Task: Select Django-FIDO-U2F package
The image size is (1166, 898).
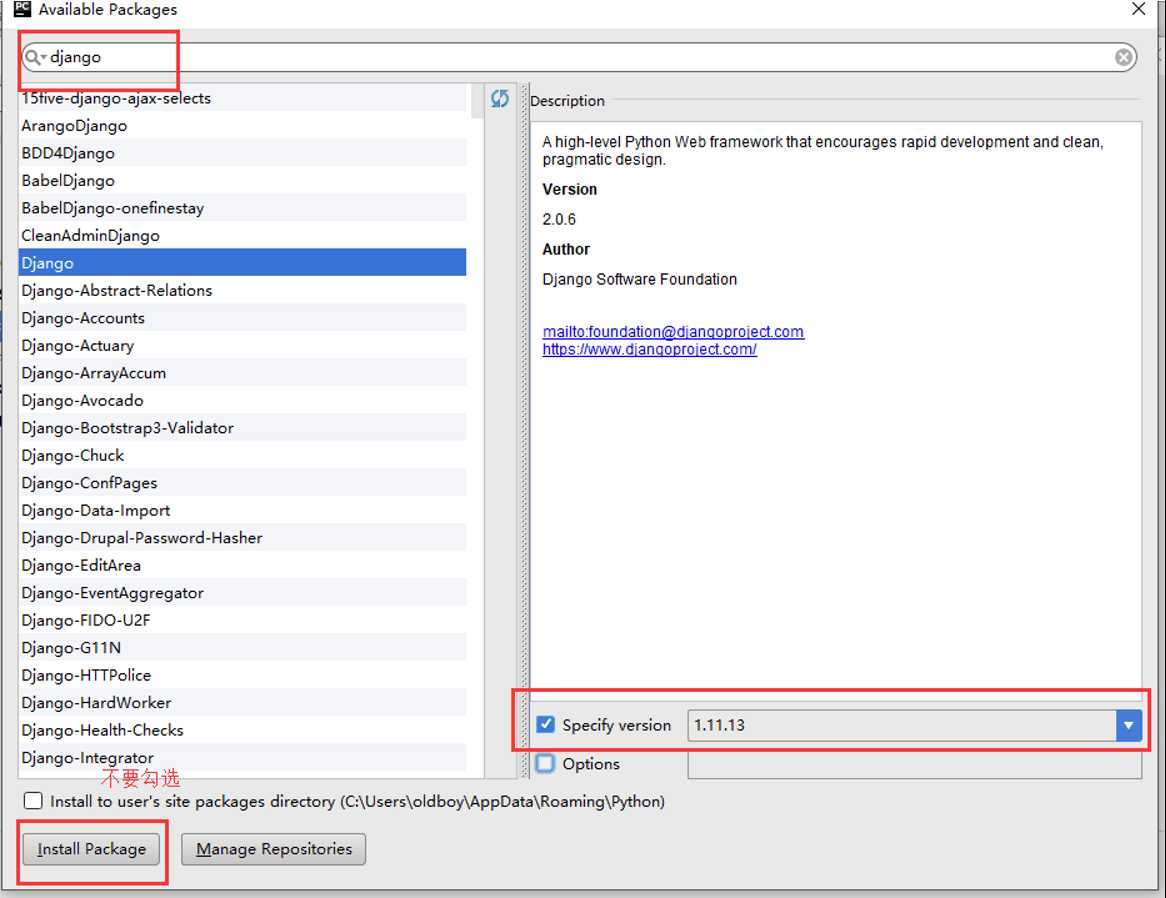Action: (242, 621)
